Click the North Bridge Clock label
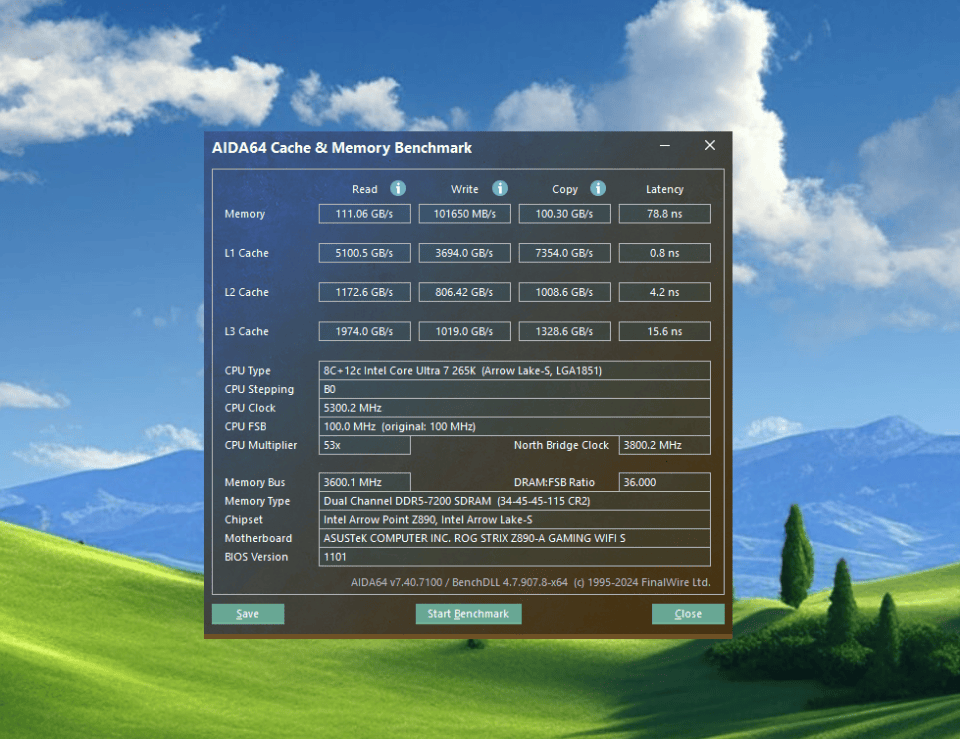Screen dimensions: 960x739 [561, 445]
